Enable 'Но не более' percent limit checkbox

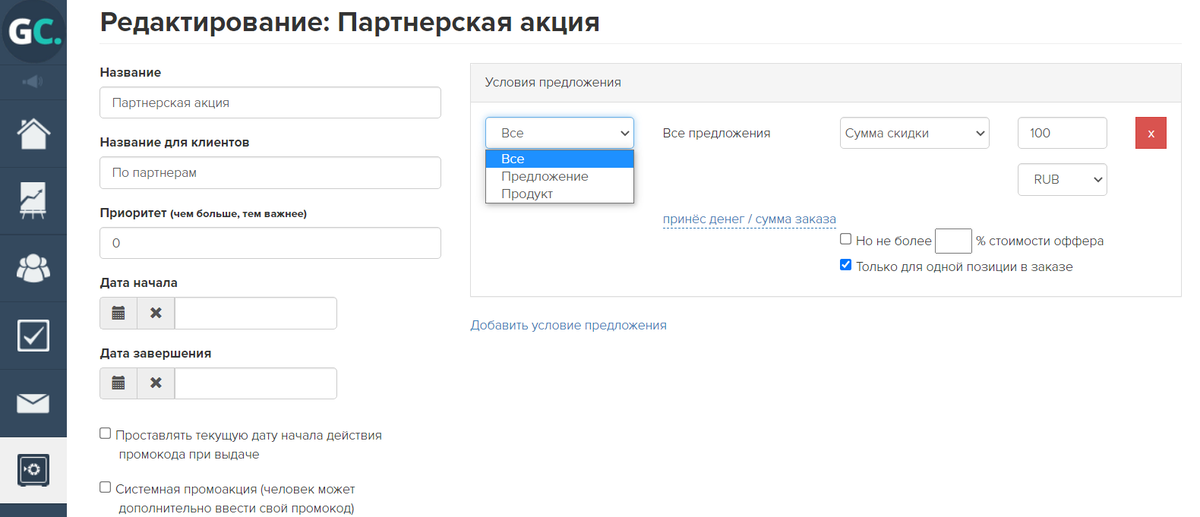tap(846, 240)
